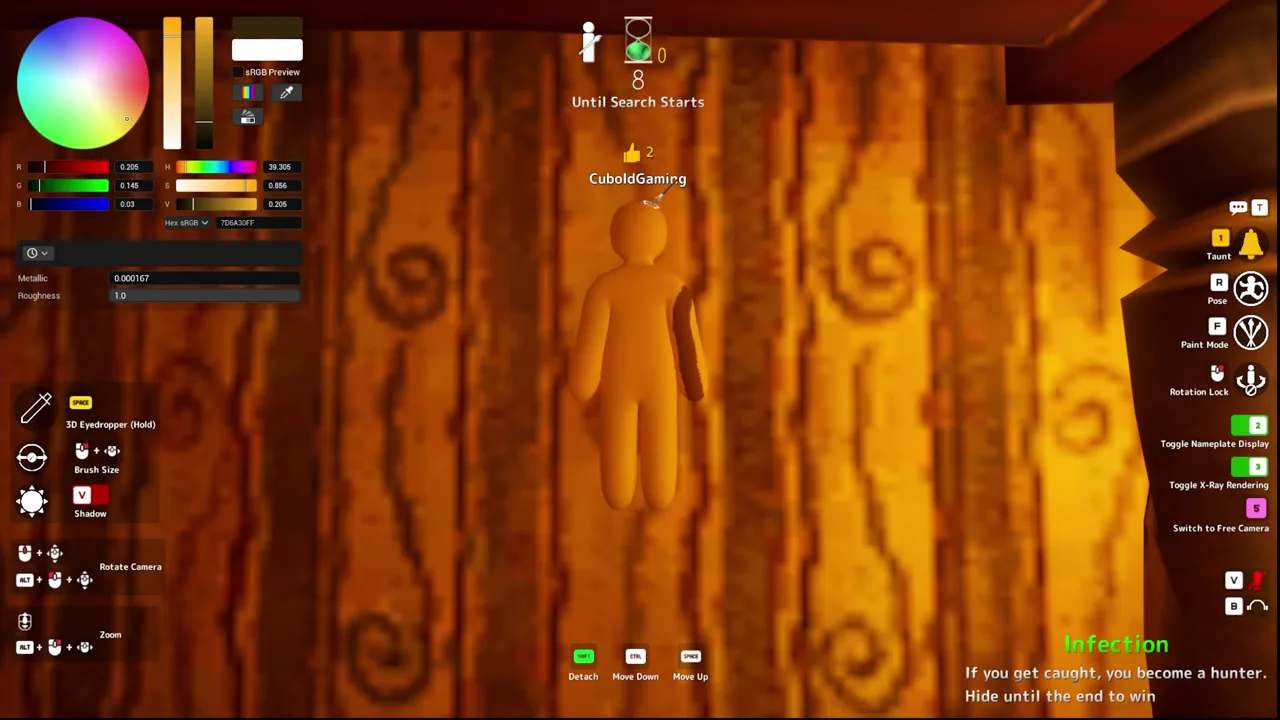Open the color history clock dropdown
This screenshot has height=720, width=1280.
coord(37,253)
